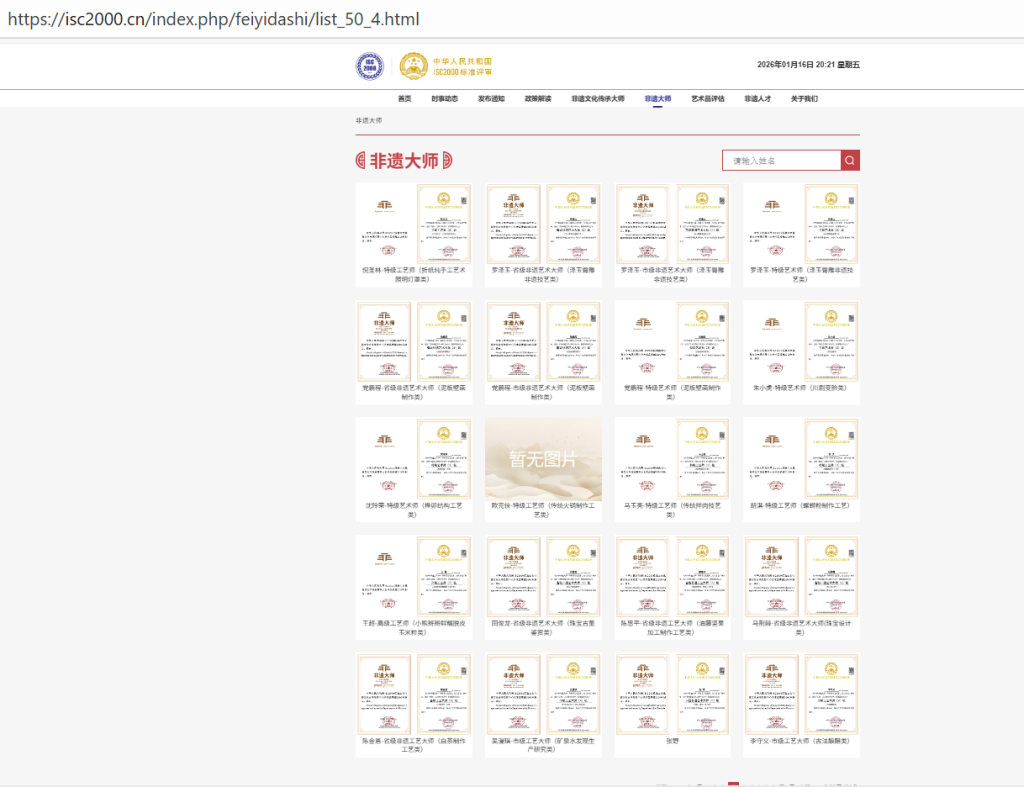
Task: Click the 请输入姓名 search input field
Action: coord(782,160)
